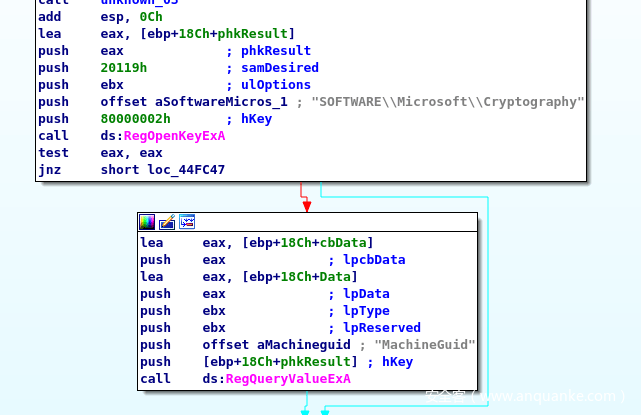Image resolution: width=641 pixels, height=415 pixels.
Task: Click the node group collapse icon
Action: [x=187, y=222]
